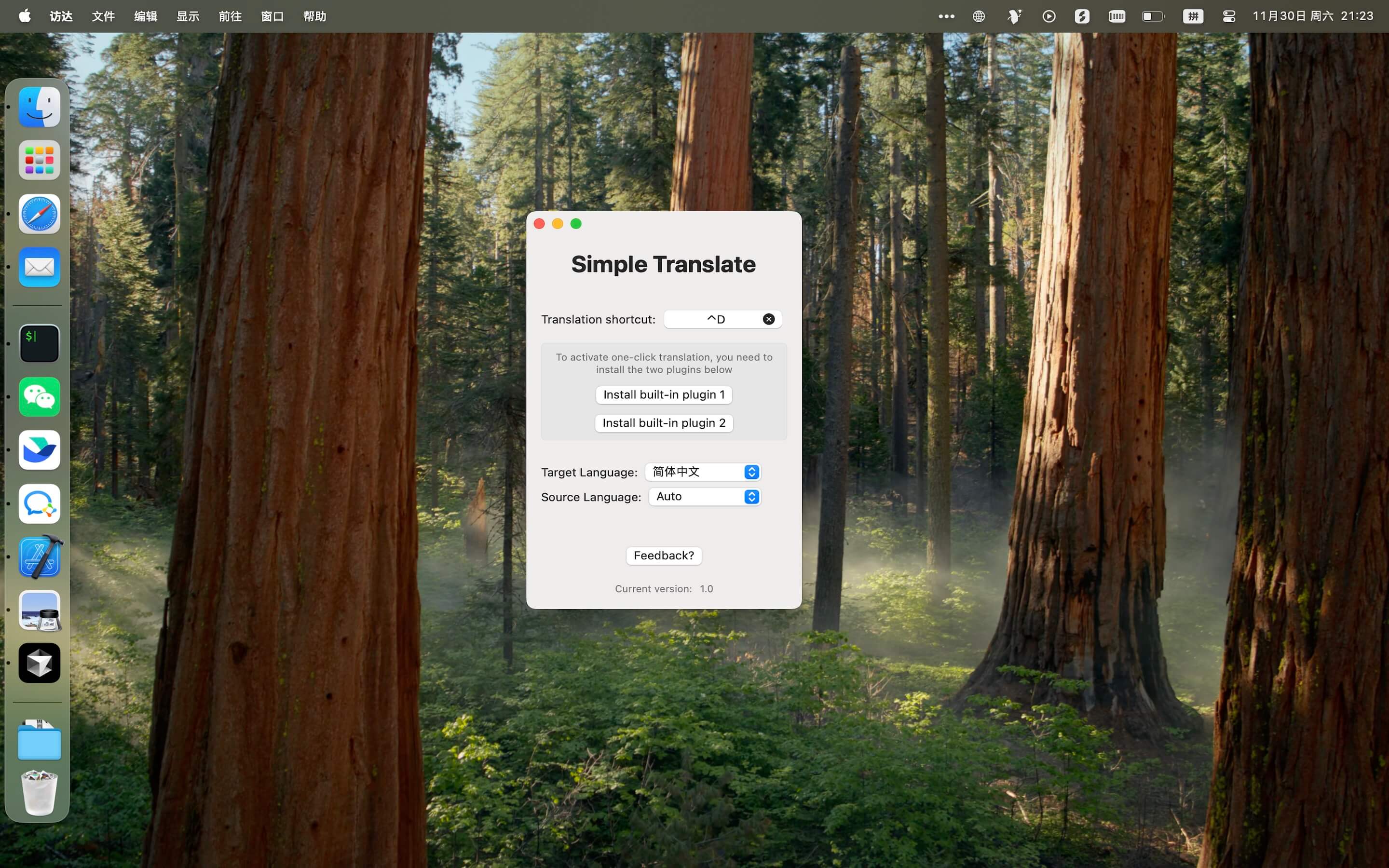Viewport: 1389px width, 868px height.
Task: Click the circled play icon in menu bar
Action: point(1049,16)
